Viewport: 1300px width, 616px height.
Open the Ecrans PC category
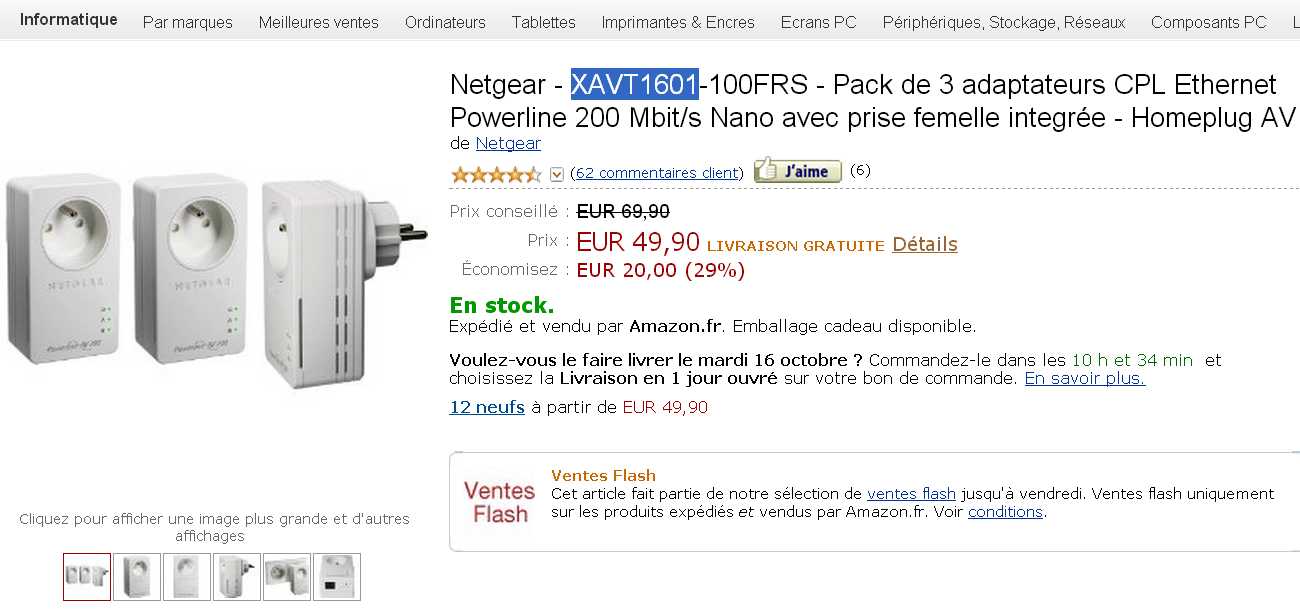pyautogui.click(x=818, y=22)
